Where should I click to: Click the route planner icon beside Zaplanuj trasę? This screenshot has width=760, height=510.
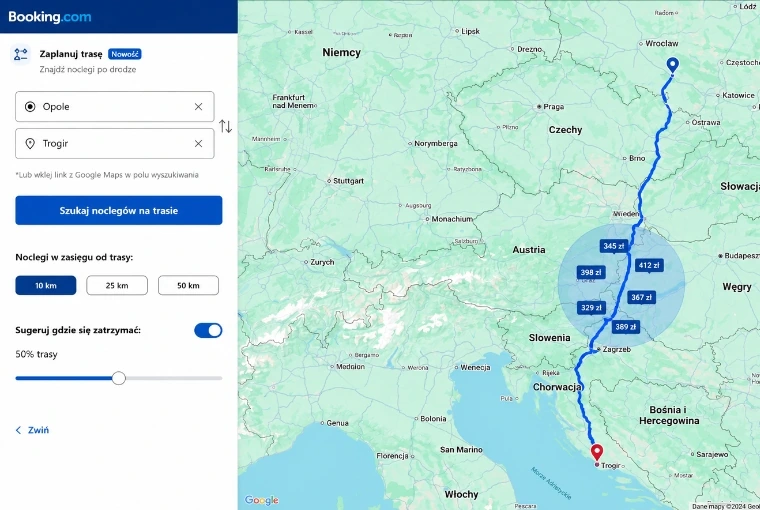[x=20, y=54]
